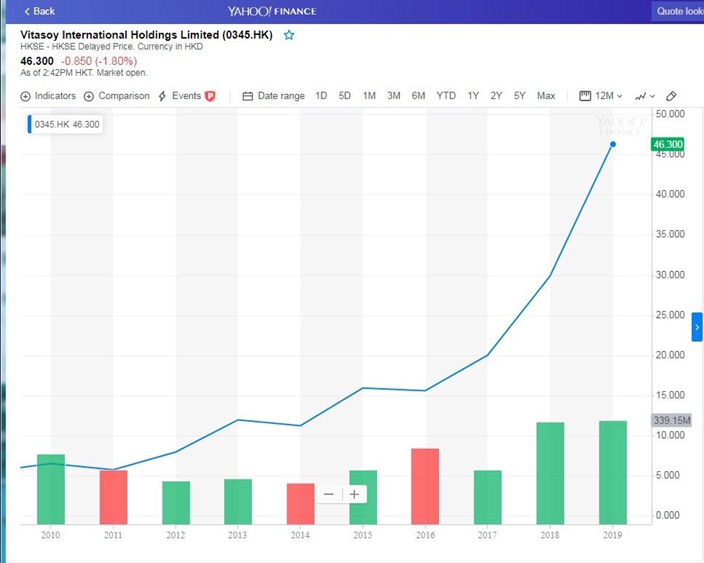The width and height of the screenshot is (704, 563).
Task: Click the 2011 red volume bar
Action: [x=113, y=497]
